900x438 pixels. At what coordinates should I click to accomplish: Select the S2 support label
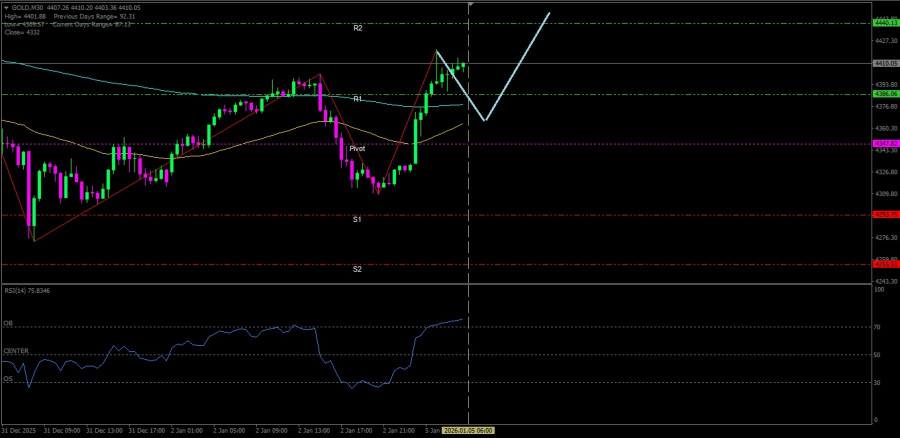pyautogui.click(x=357, y=269)
